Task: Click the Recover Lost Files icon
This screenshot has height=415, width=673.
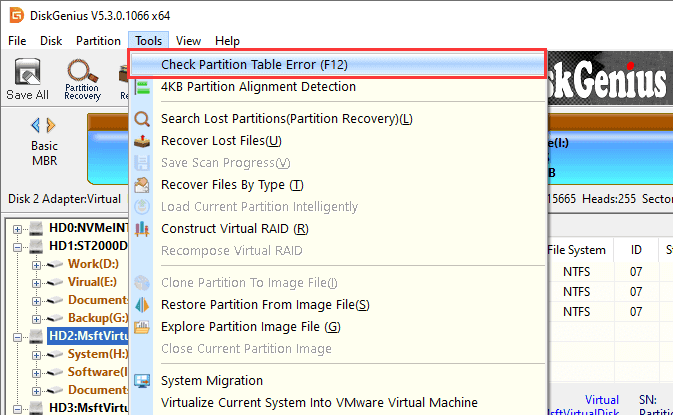Action: click(x=141, y=141)
